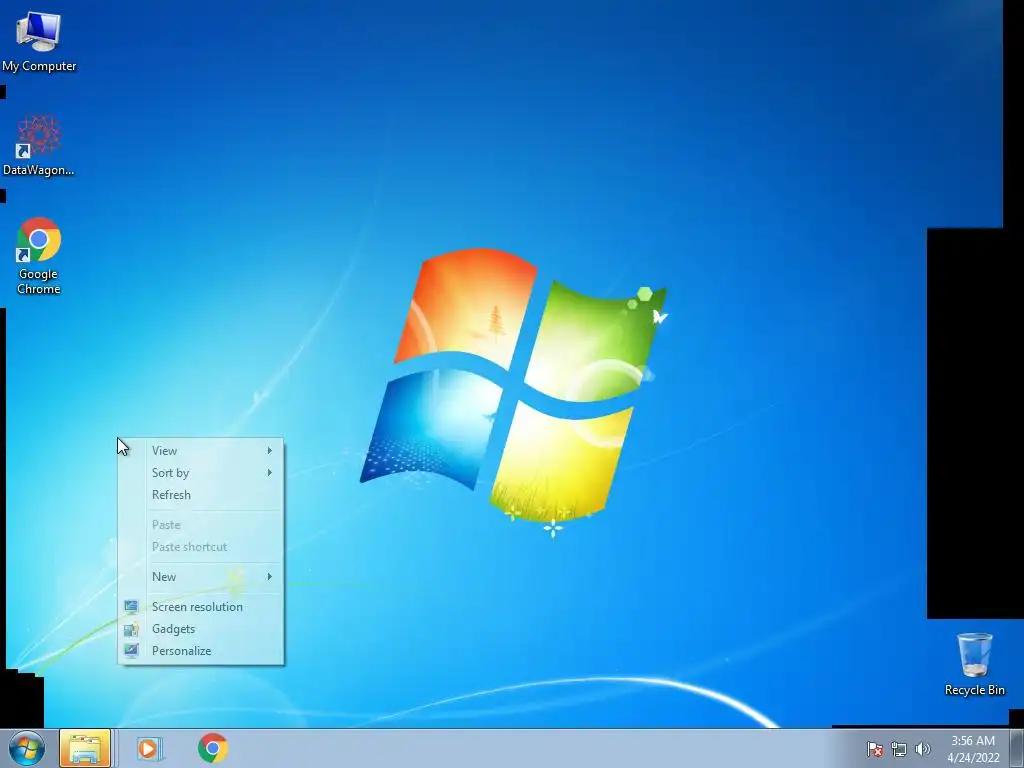
Task: Choose Gadgets from the context menu
Action: (x=201, y=629)
